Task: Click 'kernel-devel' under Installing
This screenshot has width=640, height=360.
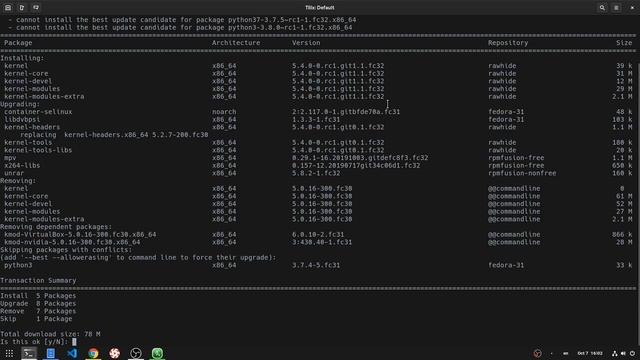Action: pyautogui.click(x=28, y=81)
